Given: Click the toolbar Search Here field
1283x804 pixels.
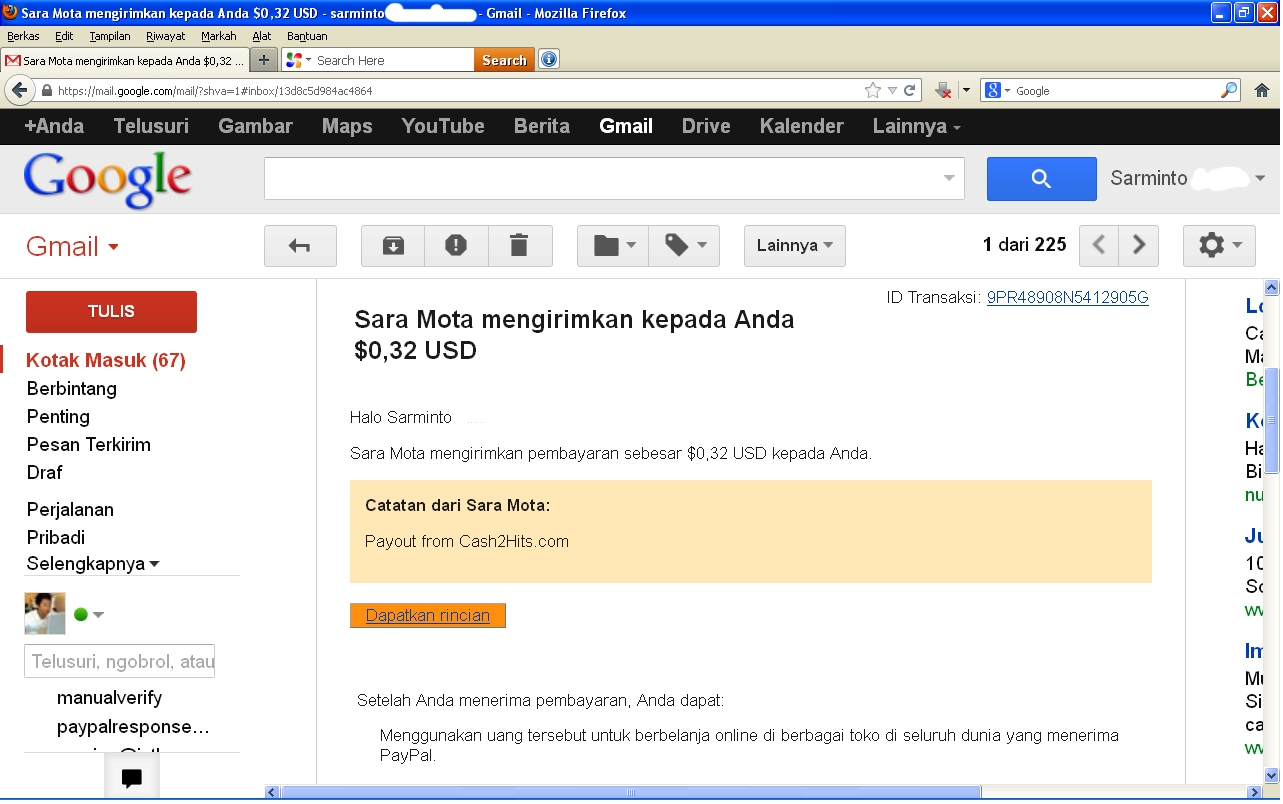Looking at the screenshot, I should click(x=393, y=60).
